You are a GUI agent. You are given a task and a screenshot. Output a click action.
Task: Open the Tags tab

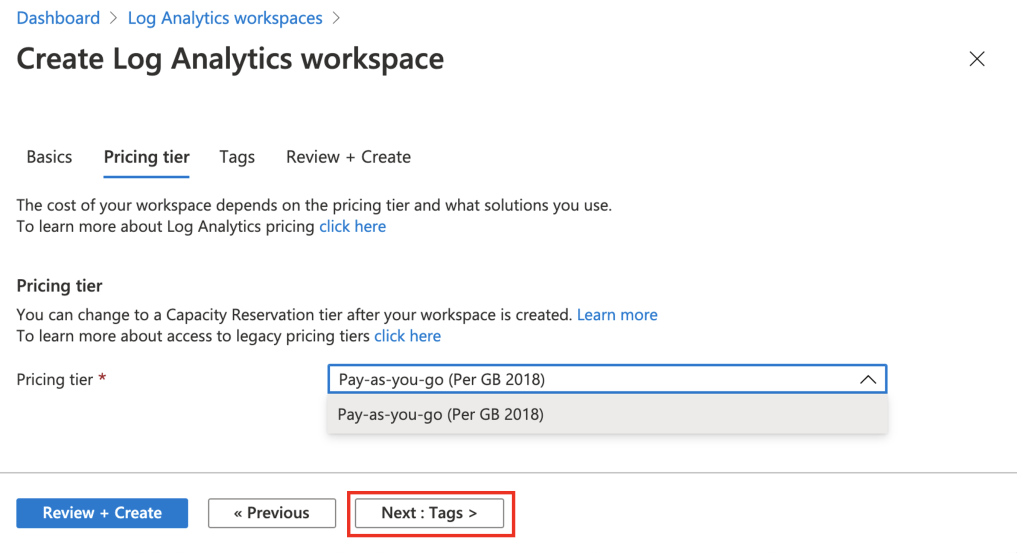237,157
